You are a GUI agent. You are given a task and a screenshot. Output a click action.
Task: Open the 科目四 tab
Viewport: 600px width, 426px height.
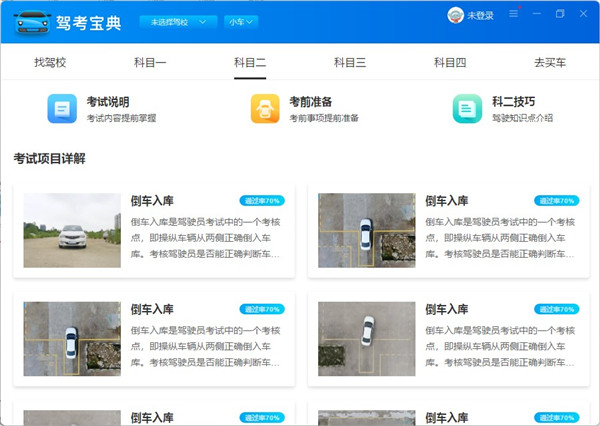(x=450, y=62)
